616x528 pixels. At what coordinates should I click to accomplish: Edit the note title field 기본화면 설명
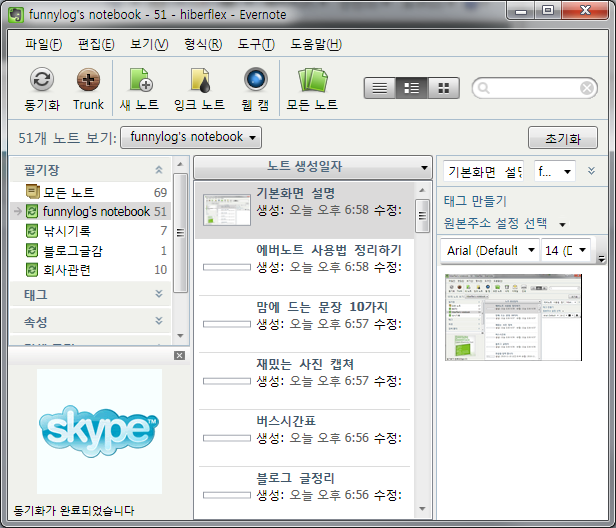(x=484, y=171)
